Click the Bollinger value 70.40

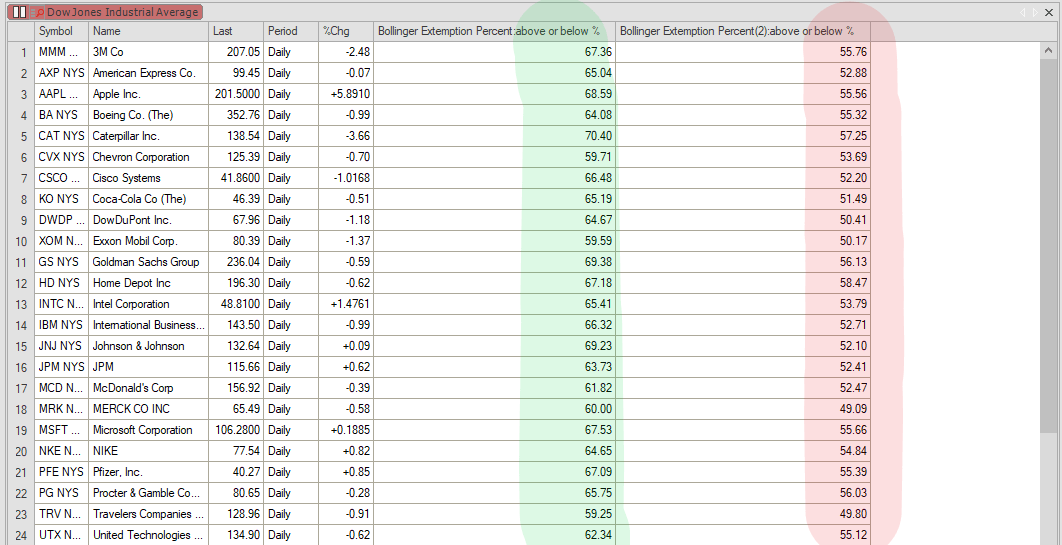(494, 135)
